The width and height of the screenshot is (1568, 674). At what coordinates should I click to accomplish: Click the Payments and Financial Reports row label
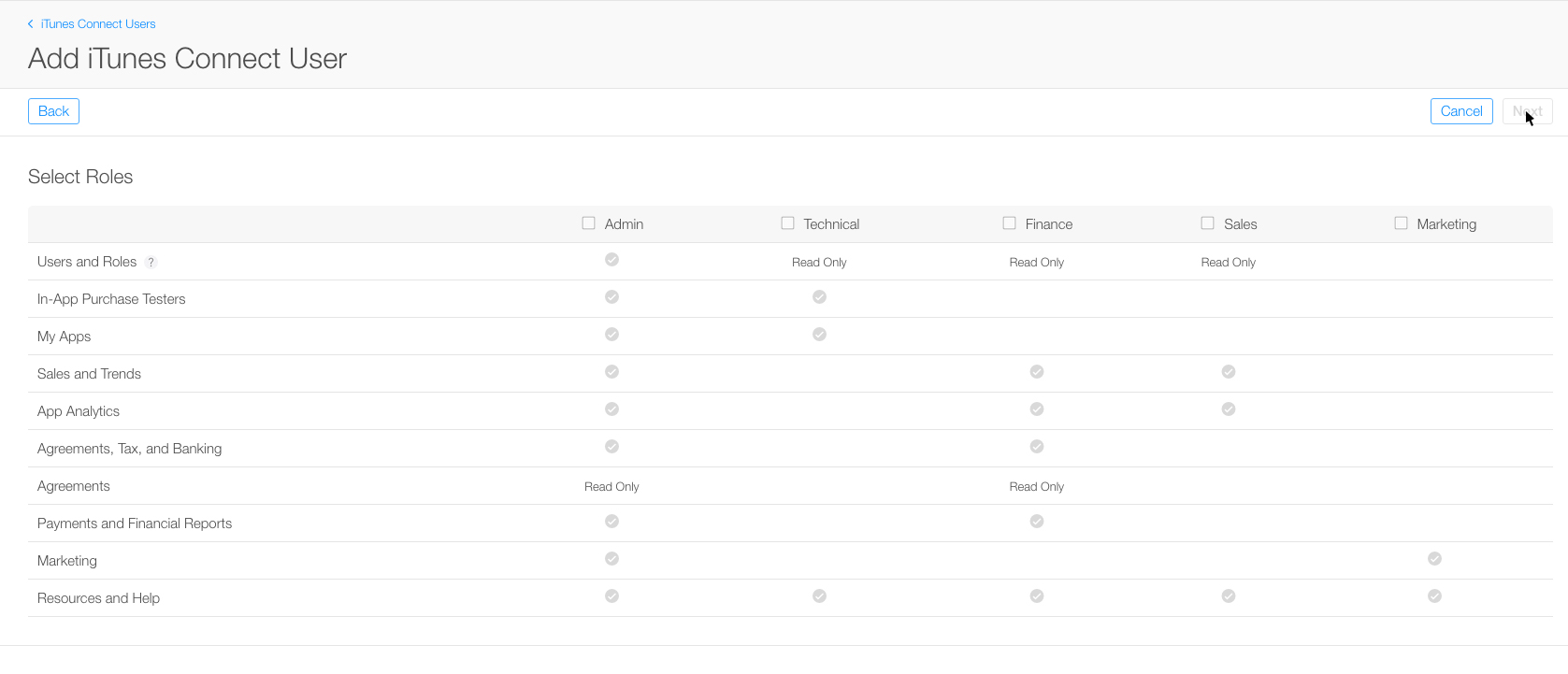[x=135, y=523]
